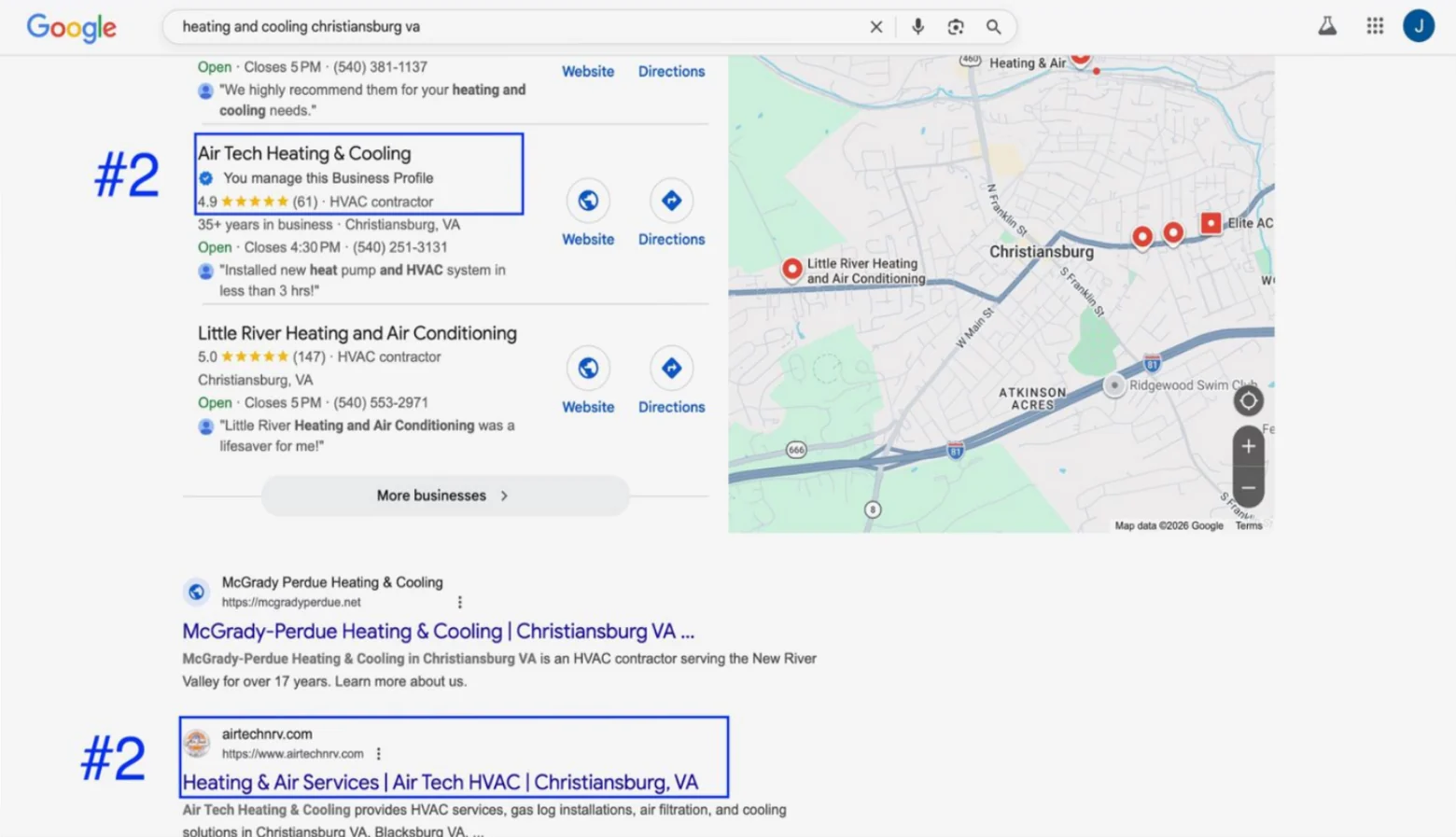Click the Air Tech Directions arrow icon

[671, 201]
